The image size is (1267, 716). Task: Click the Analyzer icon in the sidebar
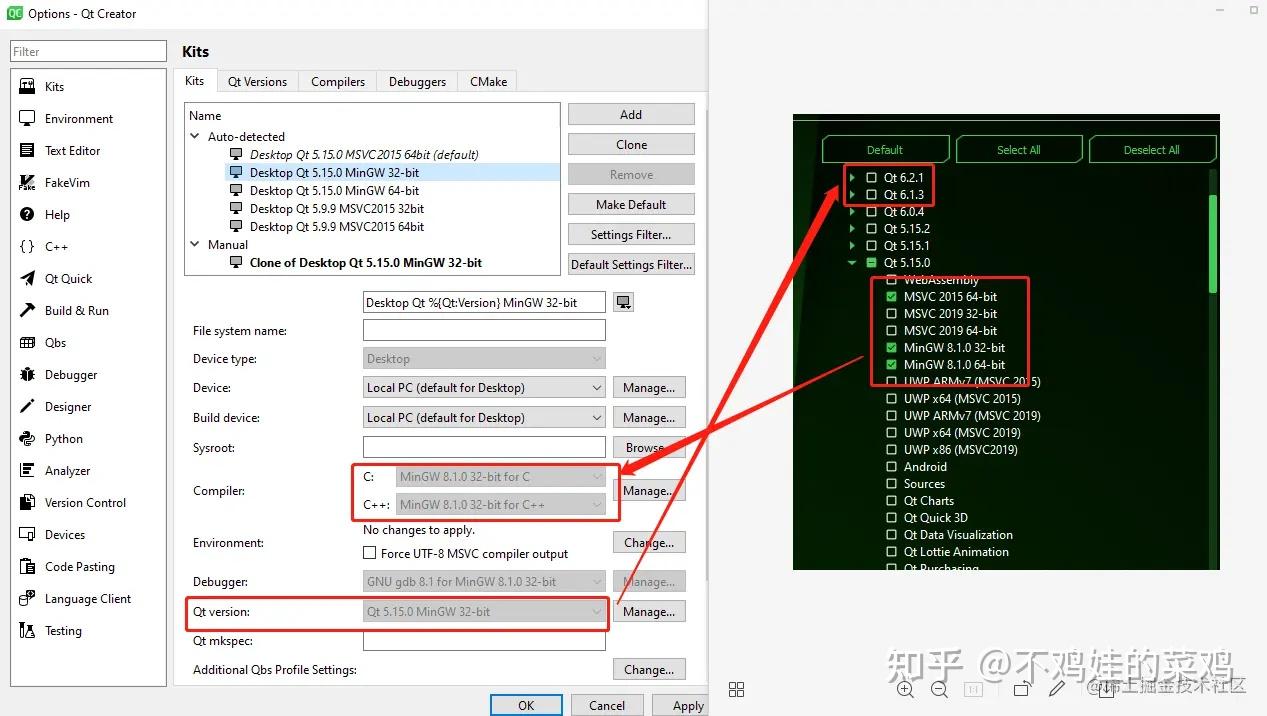[25, 470]
